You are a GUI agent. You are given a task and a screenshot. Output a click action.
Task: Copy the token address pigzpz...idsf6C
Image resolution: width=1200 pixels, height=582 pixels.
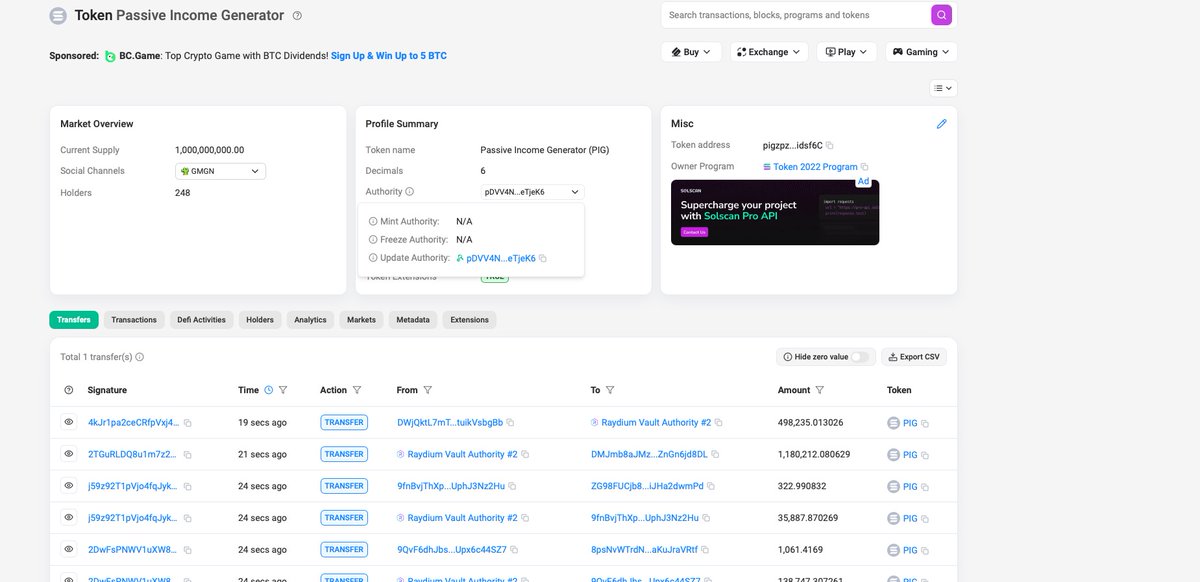tap(829, 146)
